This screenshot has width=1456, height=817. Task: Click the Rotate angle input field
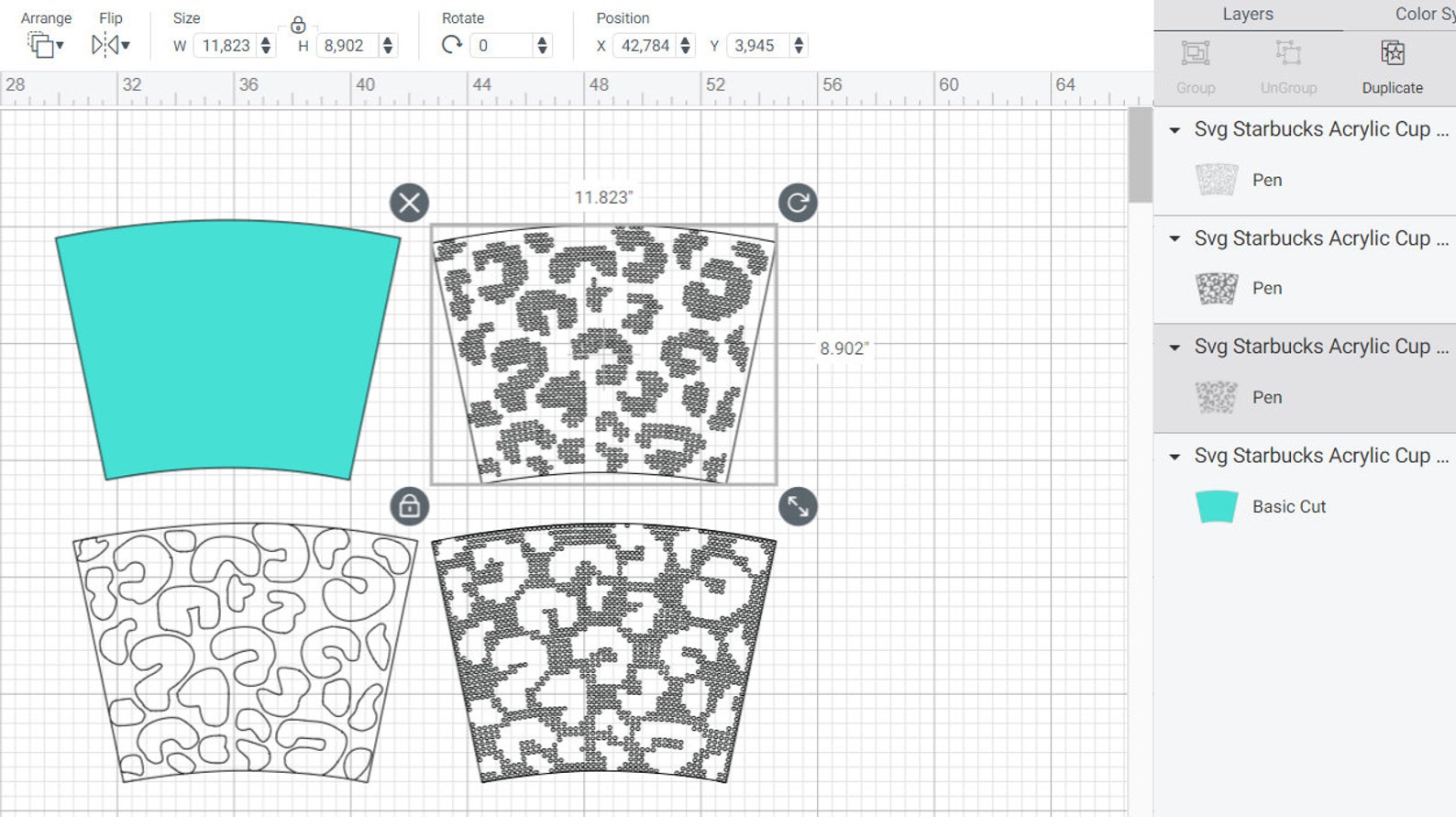[502, 46]
